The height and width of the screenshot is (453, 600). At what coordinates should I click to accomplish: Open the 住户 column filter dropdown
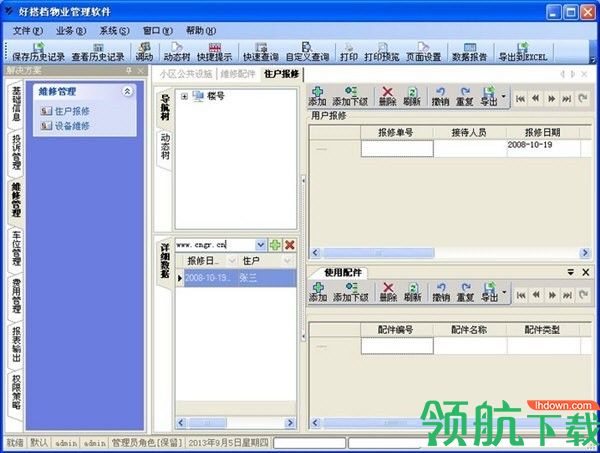coord(287,261)
